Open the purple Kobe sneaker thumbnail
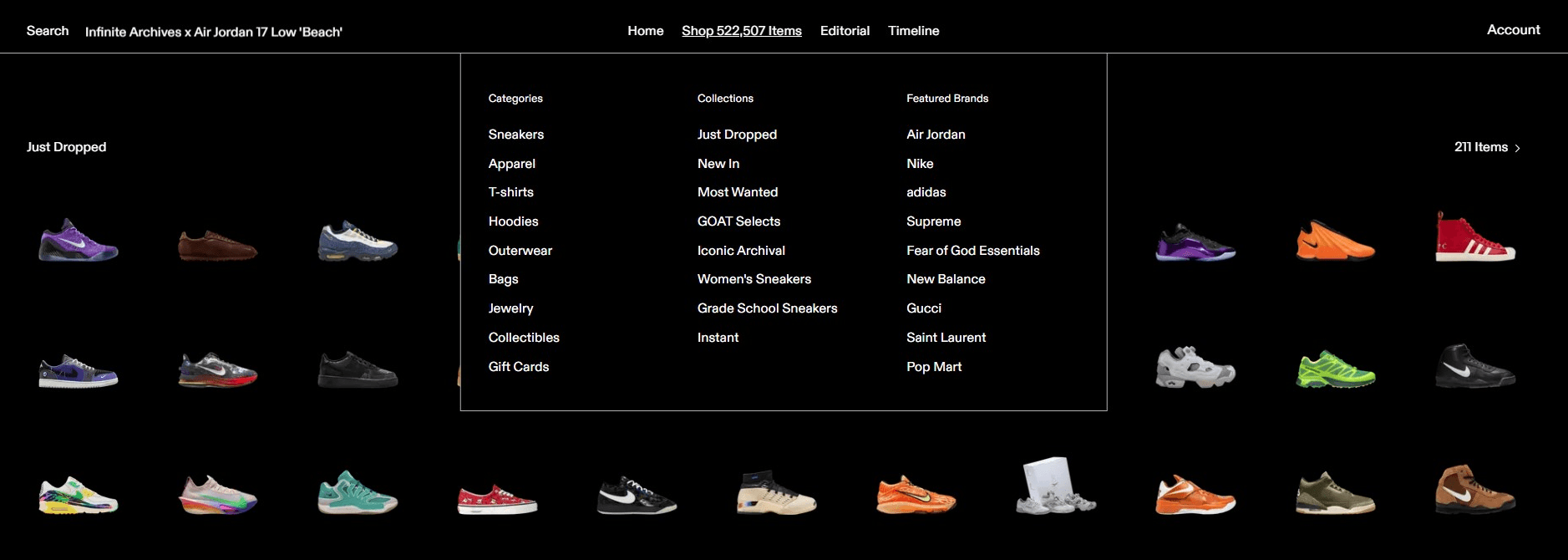 click(79, 241)
